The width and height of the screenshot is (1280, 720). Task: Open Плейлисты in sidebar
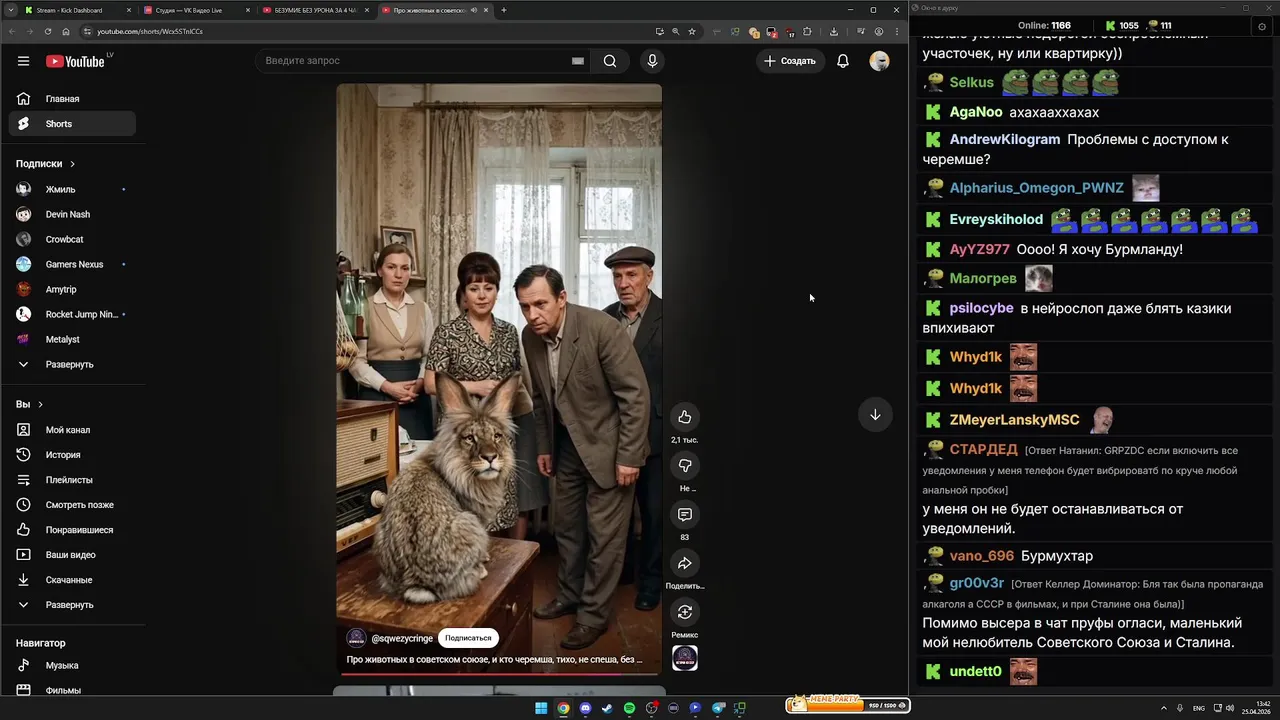tap(72, 480)
